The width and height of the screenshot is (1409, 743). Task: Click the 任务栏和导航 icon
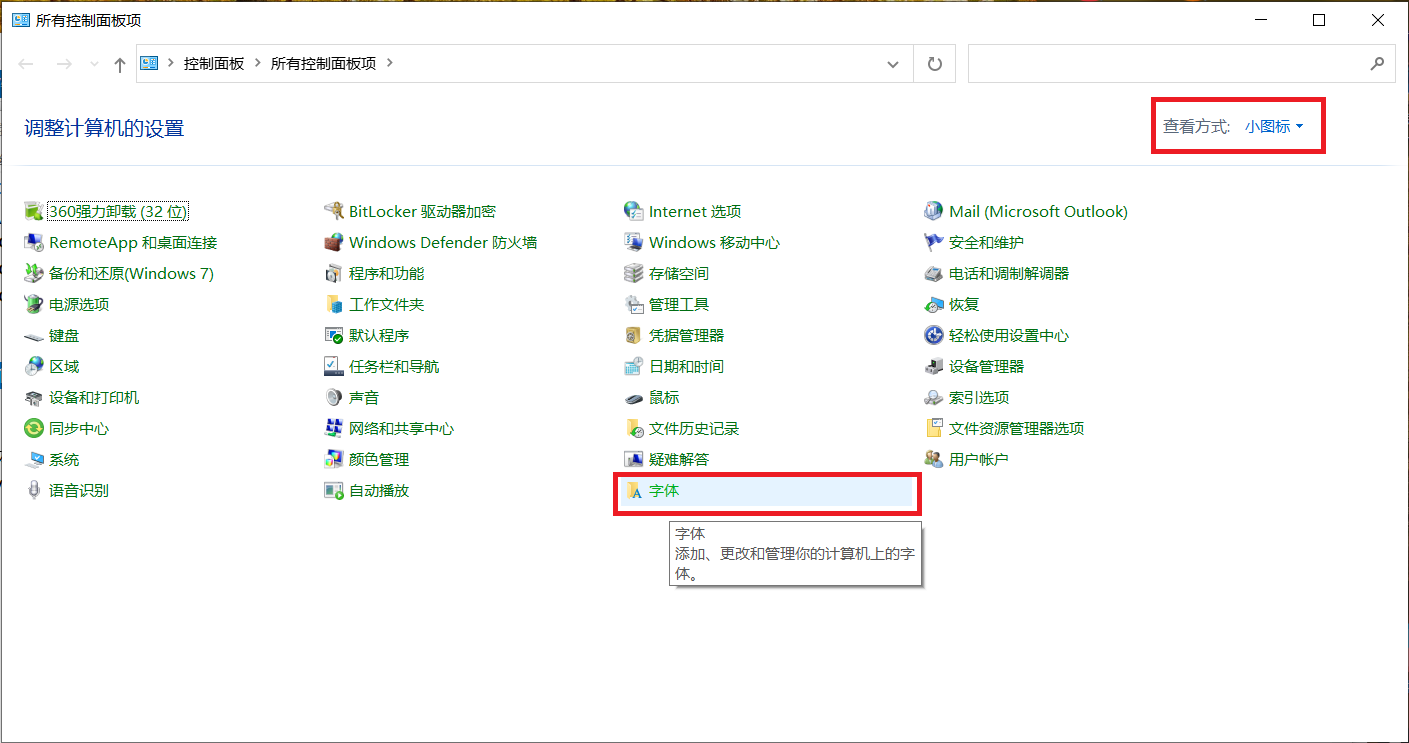(334, 366)
